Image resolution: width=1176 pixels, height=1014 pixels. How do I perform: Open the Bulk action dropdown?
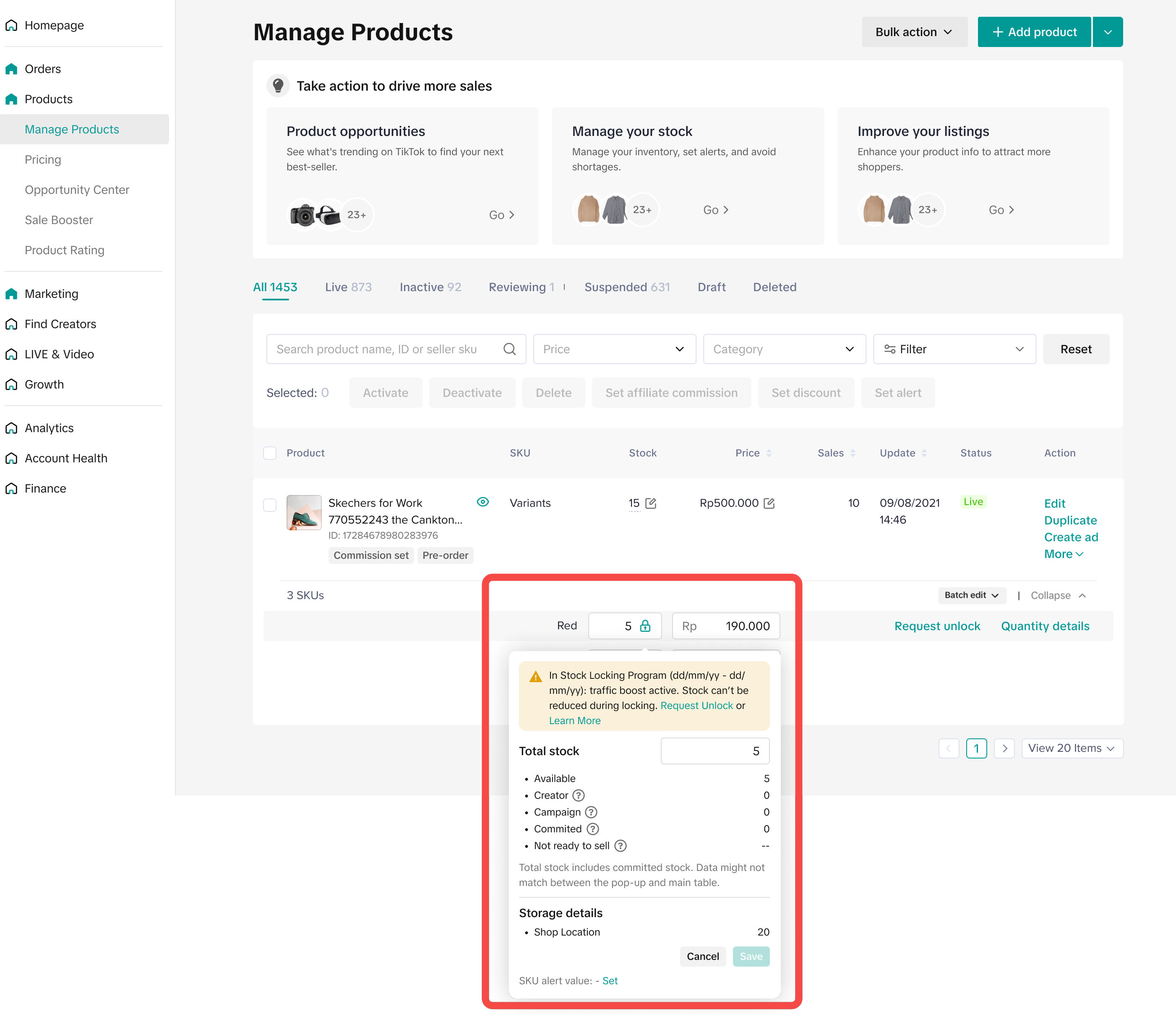914,32
